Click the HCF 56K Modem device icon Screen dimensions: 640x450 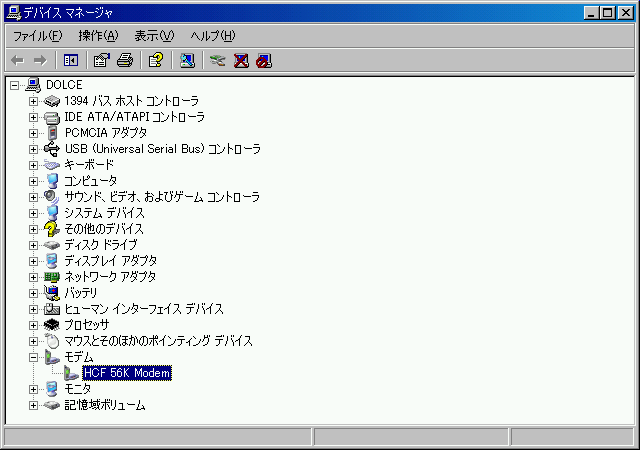coord(71,373)
